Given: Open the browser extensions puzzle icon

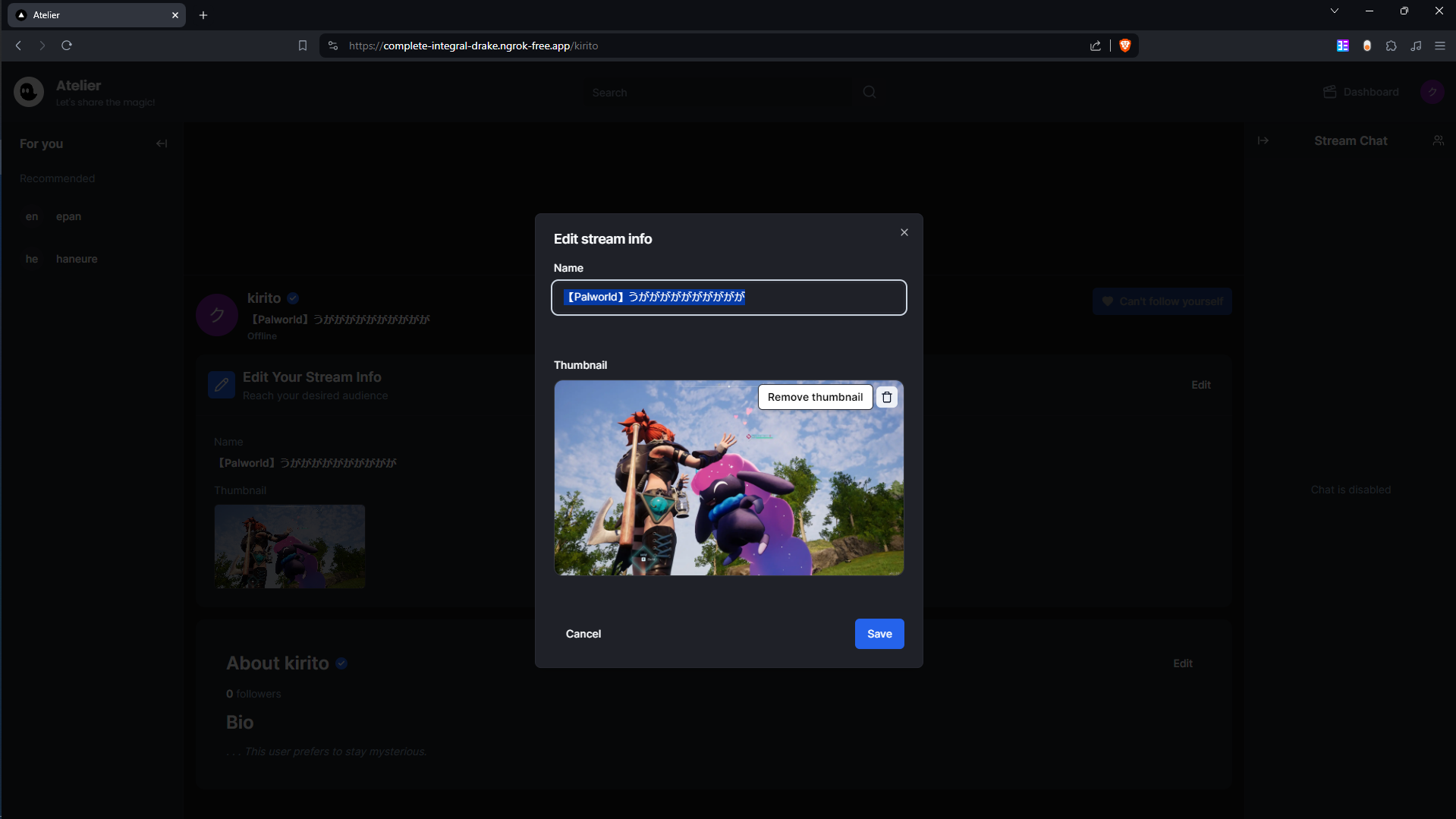Looking at the screenshot, I should (1392, 46).
